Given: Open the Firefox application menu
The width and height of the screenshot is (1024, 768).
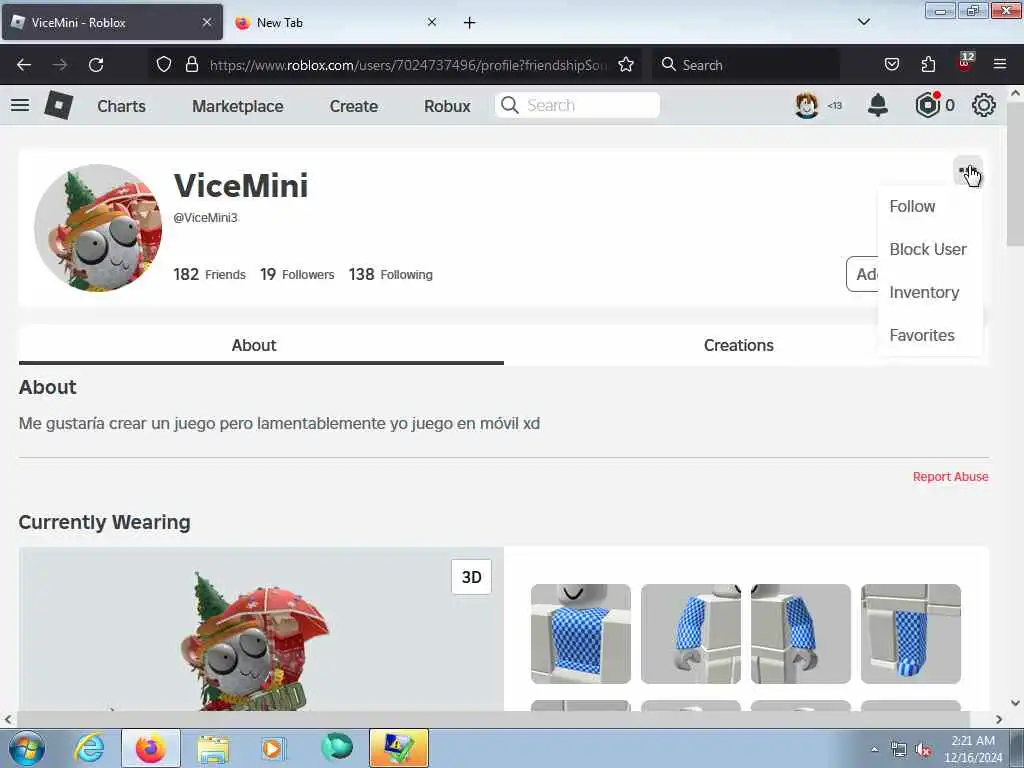Looking at the screenshot, I should pos(1000,65).
